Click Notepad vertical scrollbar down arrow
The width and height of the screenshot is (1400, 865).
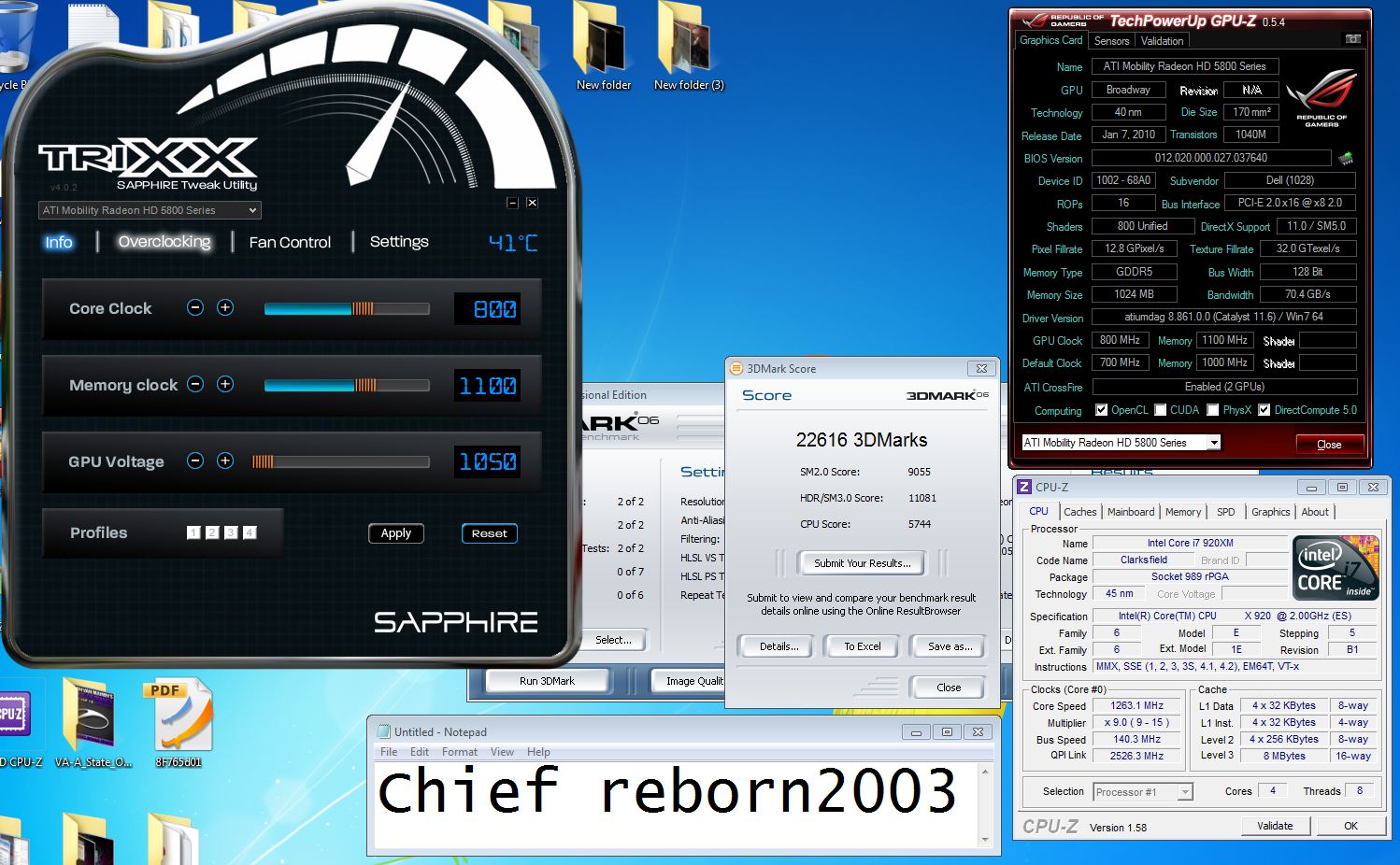[x=985, y=840]
